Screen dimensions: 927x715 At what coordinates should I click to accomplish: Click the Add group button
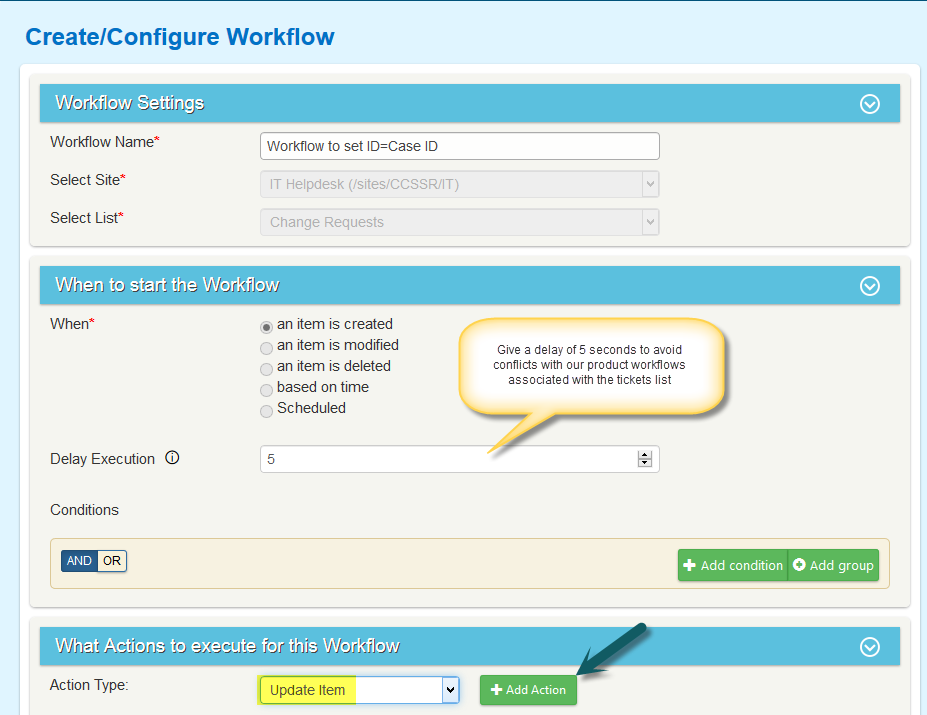point(833,565)
